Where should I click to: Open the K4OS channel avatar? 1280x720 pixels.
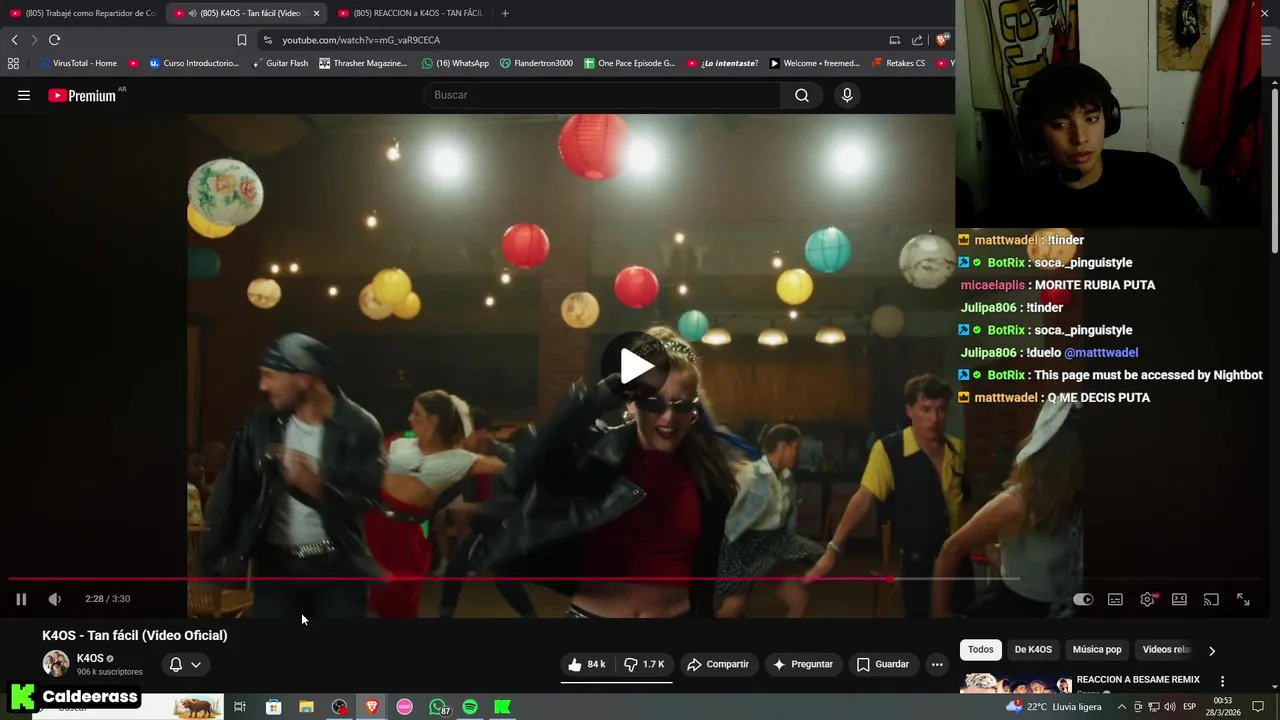click(56, 663)
